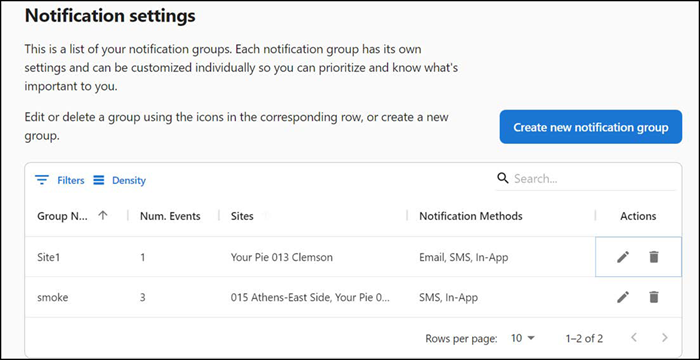Click 'Your Pie 013 Clemson' cell

click(282, 257)
